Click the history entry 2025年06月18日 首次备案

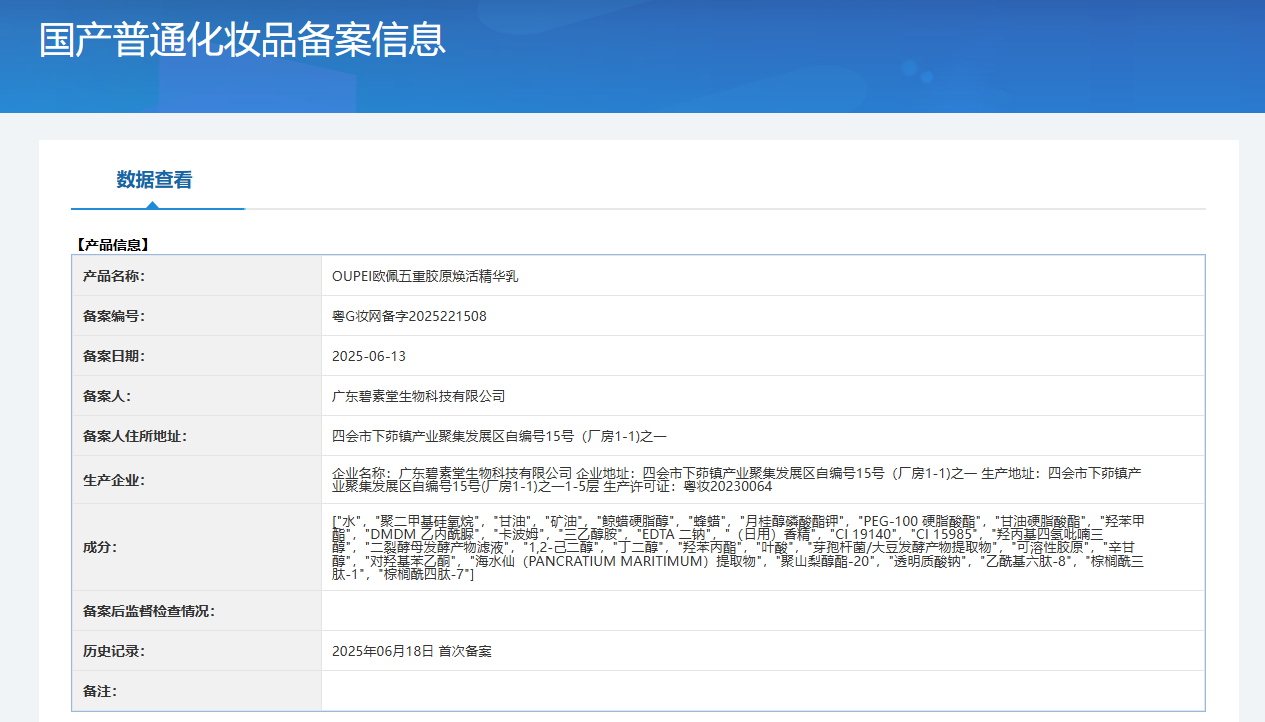tap(411, 651)
